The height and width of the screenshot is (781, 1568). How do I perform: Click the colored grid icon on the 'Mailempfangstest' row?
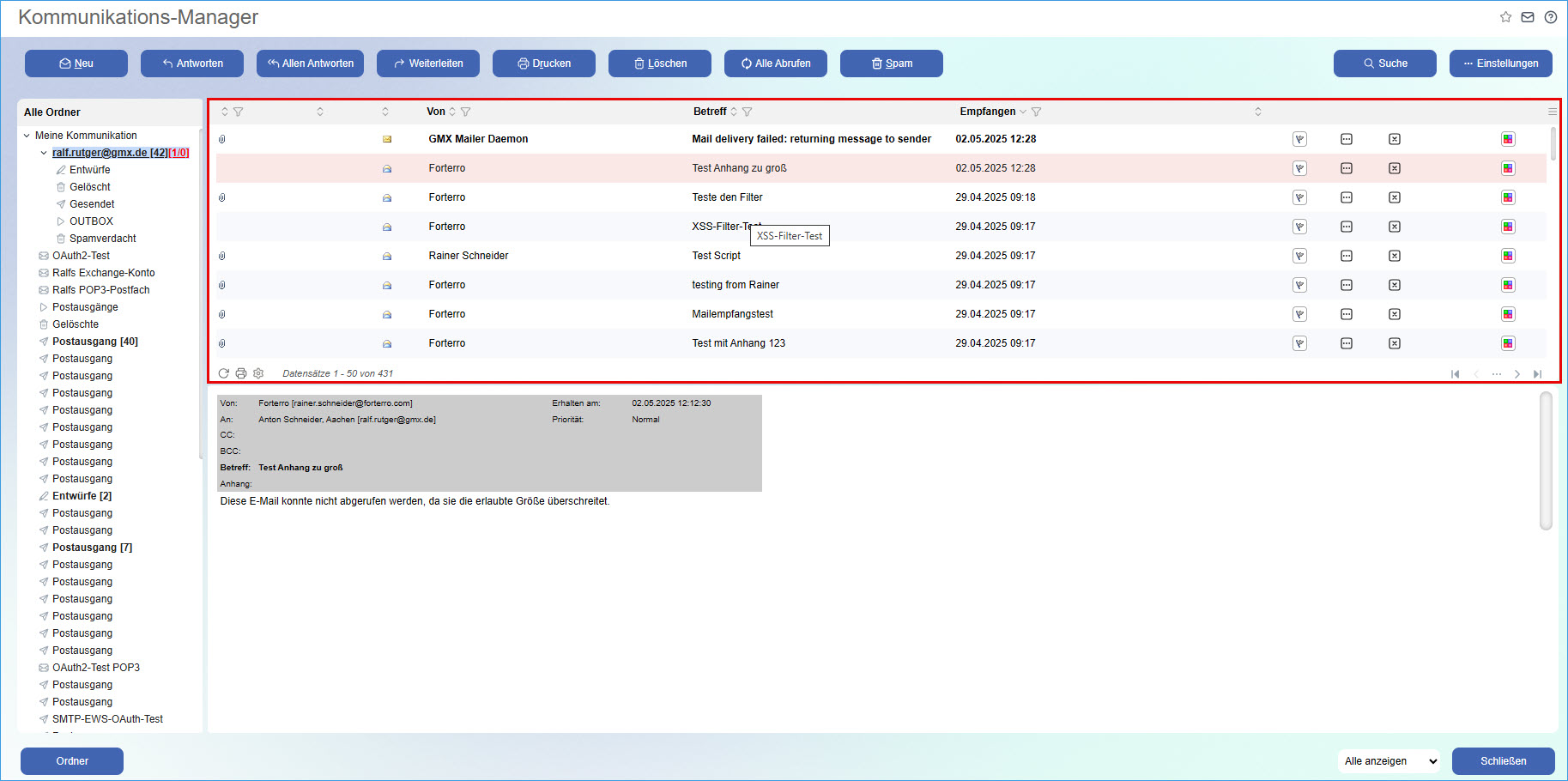(x=1508, y=313)
